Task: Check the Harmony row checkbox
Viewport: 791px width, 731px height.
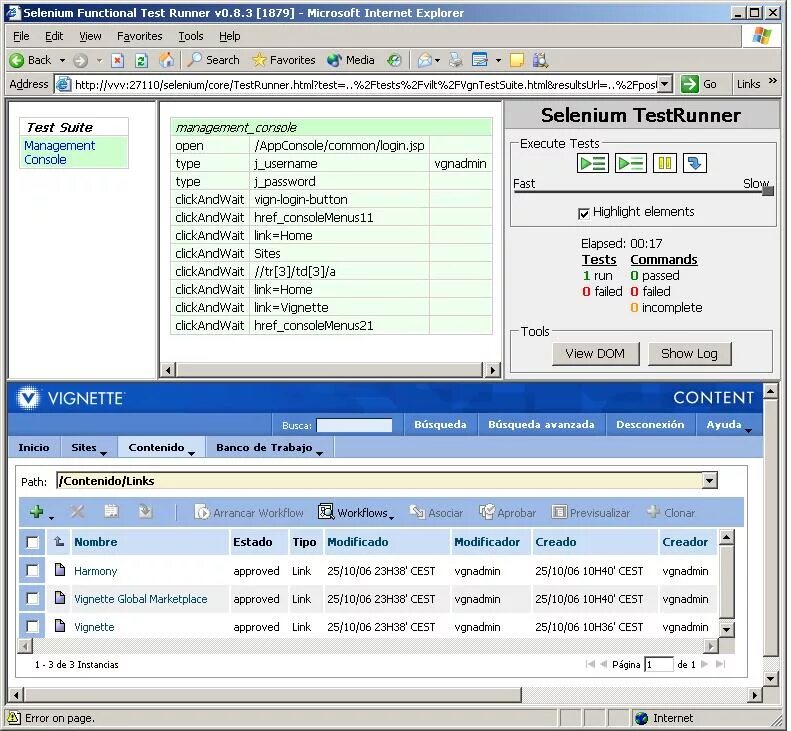Action: coord(32,571)
